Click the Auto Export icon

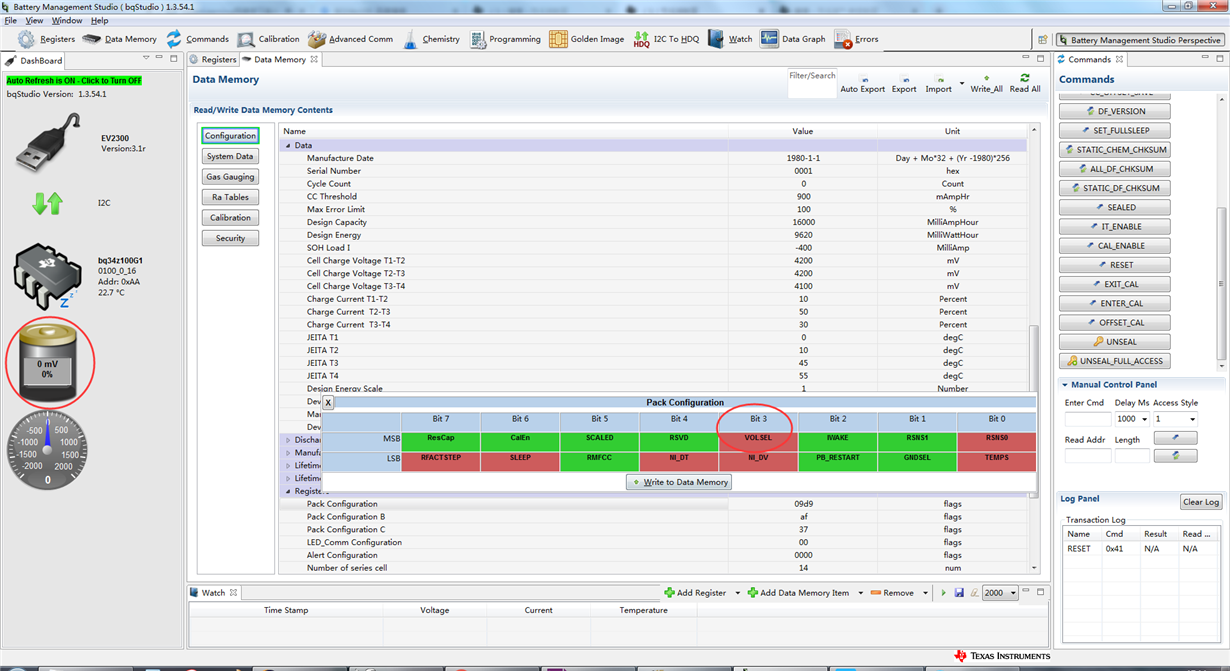pos(863,79)
